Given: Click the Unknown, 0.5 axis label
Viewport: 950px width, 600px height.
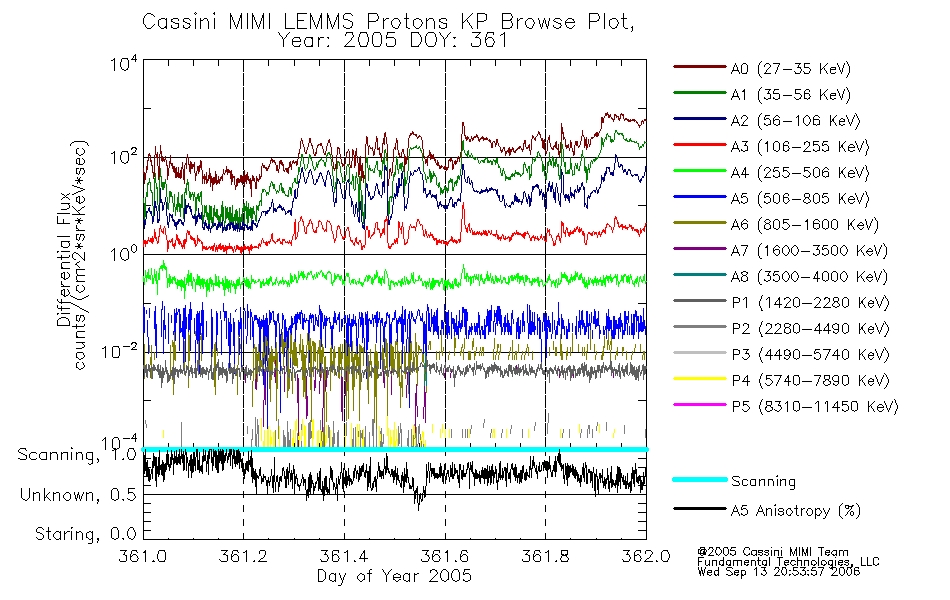Looking at the screenshot, I should tap(78, 495).
